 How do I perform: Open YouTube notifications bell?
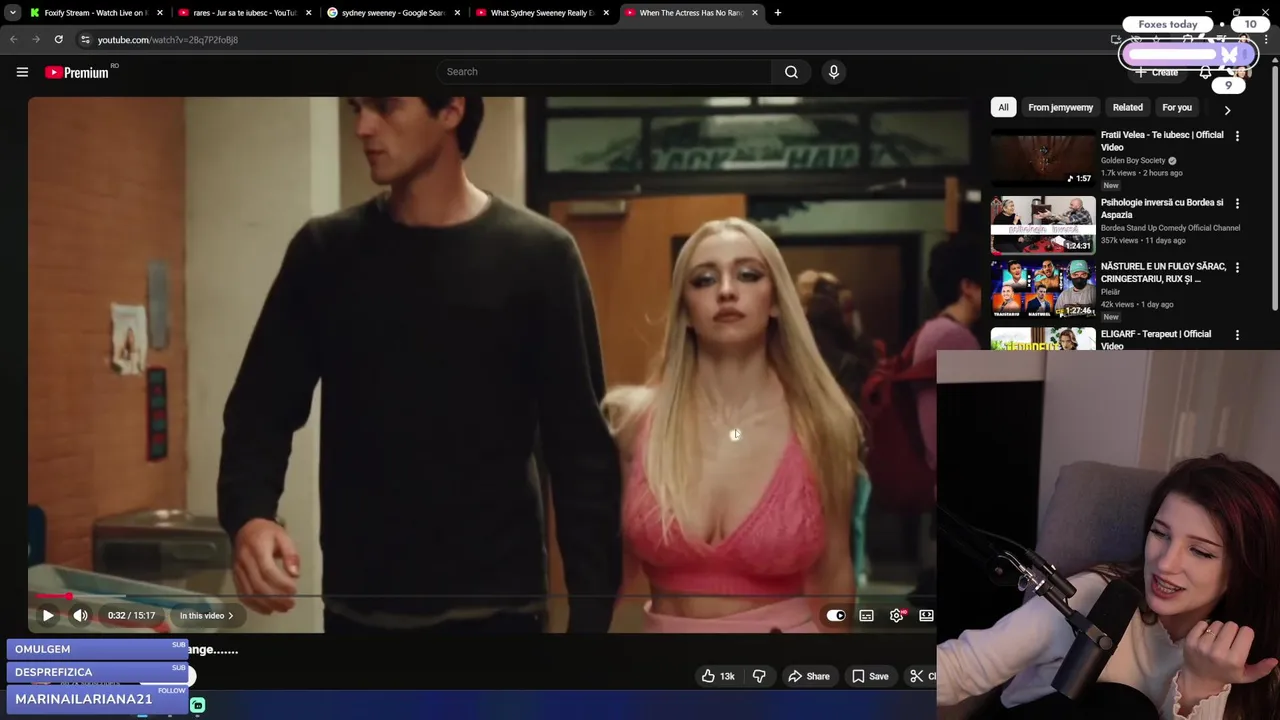(1205, 72)
